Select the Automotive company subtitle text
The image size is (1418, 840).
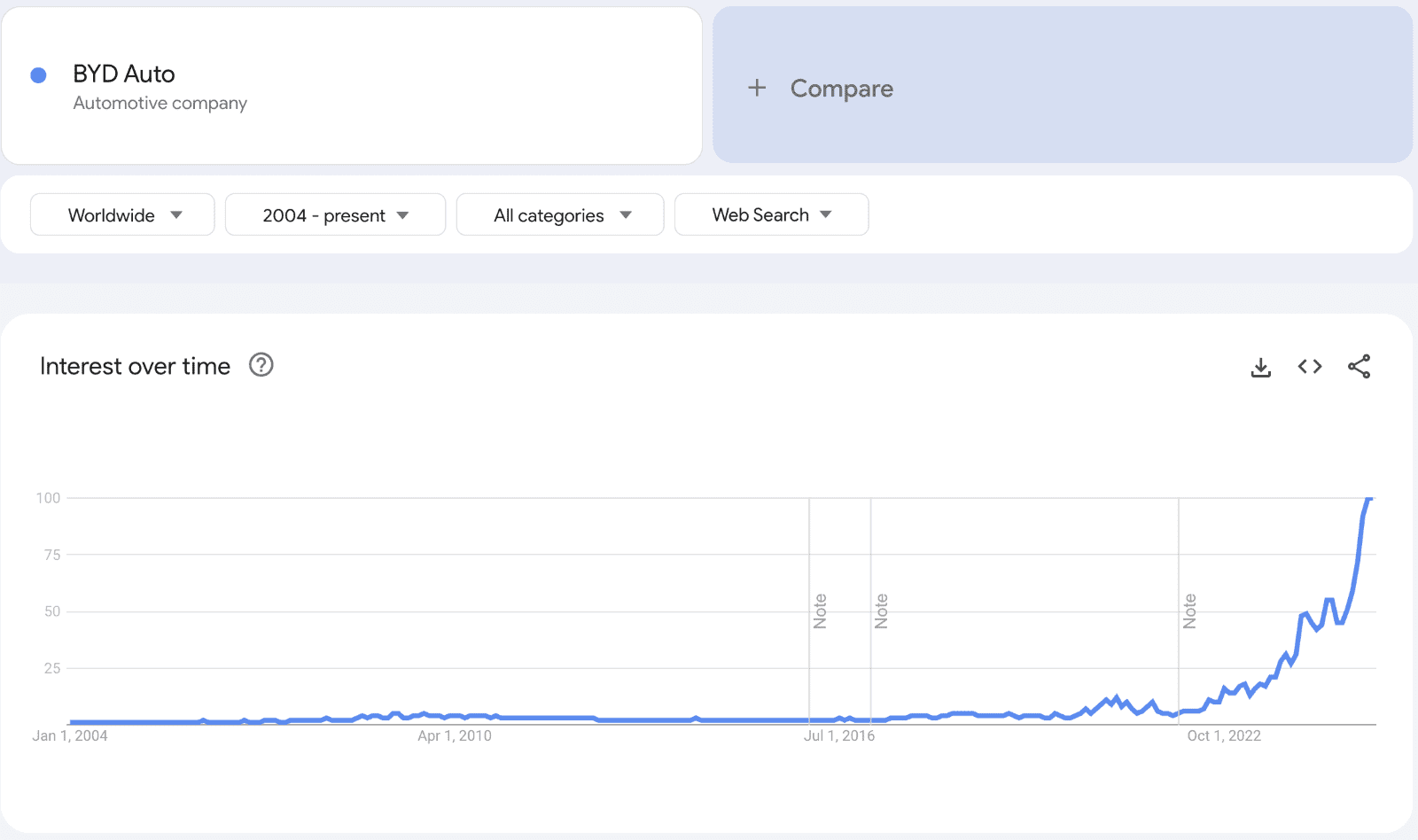tap(160, 103)
